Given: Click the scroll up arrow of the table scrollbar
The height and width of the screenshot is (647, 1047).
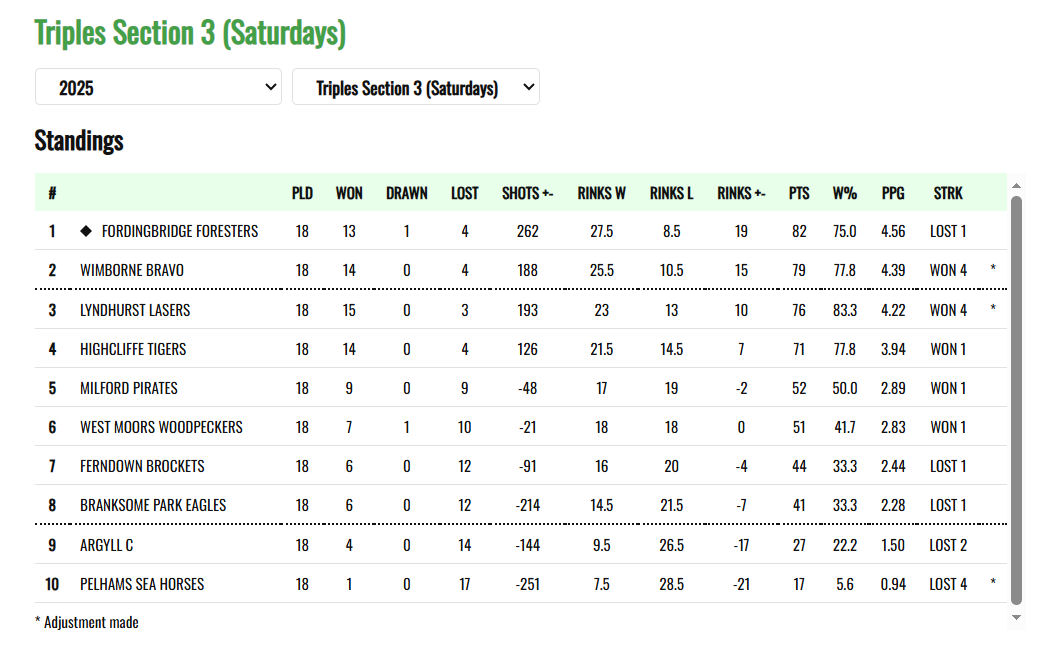Looking at the screenshot, I should 1017,186.
